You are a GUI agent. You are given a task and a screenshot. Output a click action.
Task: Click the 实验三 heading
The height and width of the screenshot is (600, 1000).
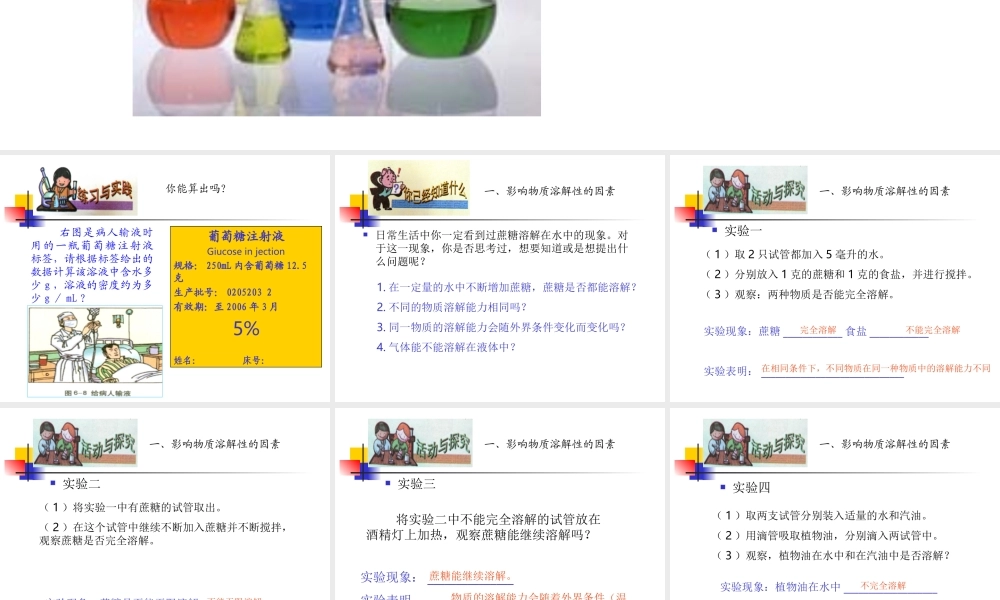tap(417, 484)
